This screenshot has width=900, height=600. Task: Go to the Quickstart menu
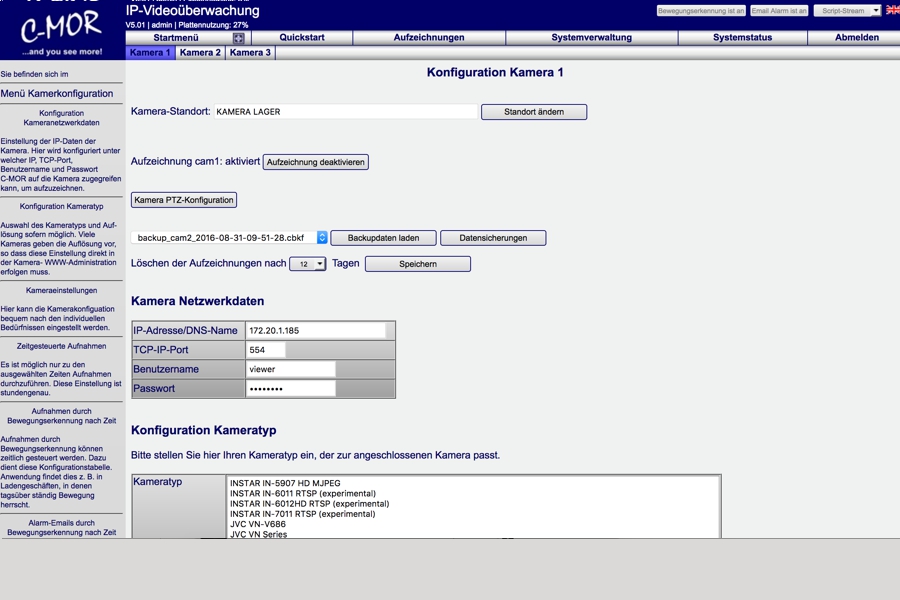(x=302, y=37)
